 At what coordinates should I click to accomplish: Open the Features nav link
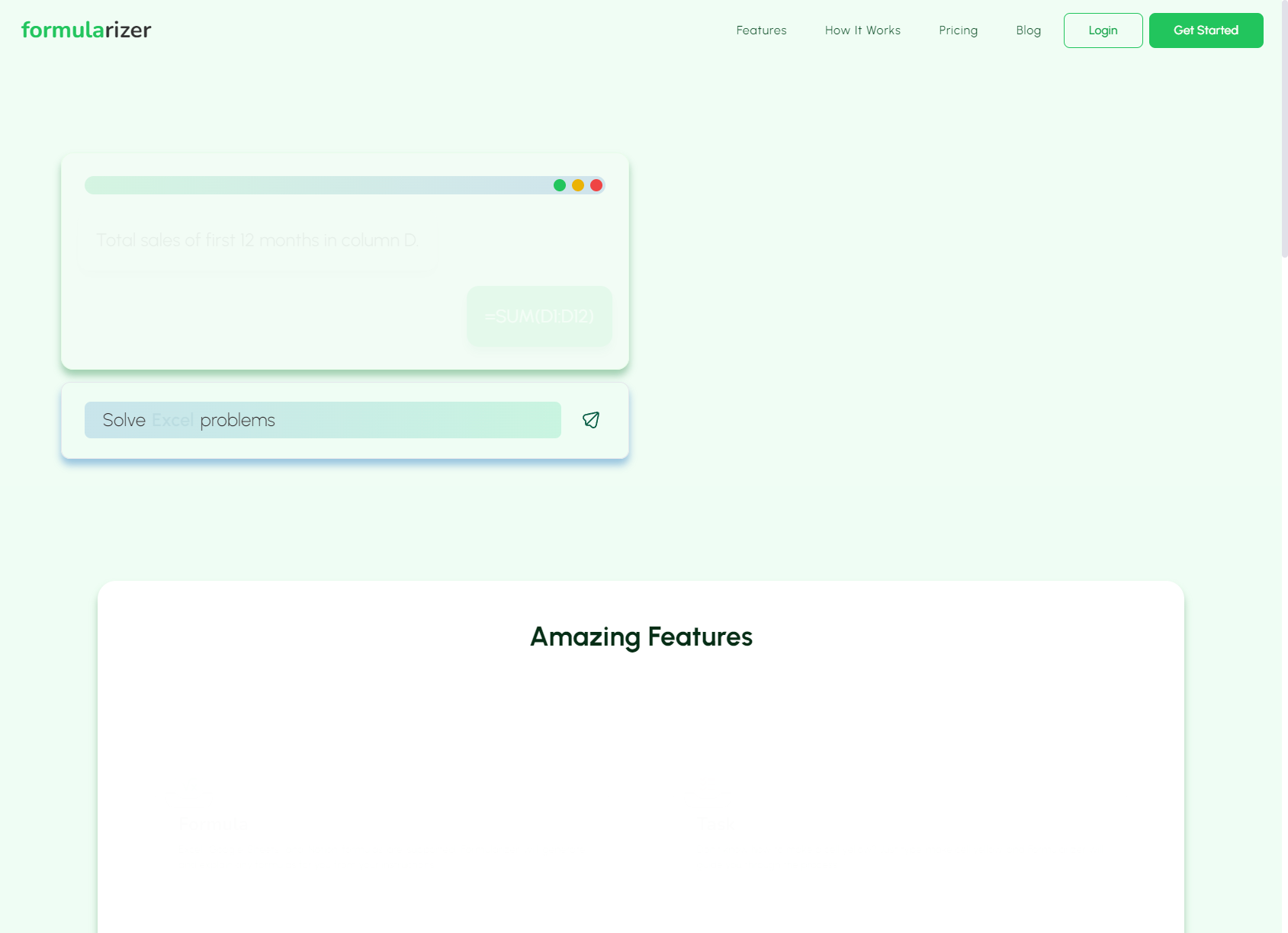[761, 30]
